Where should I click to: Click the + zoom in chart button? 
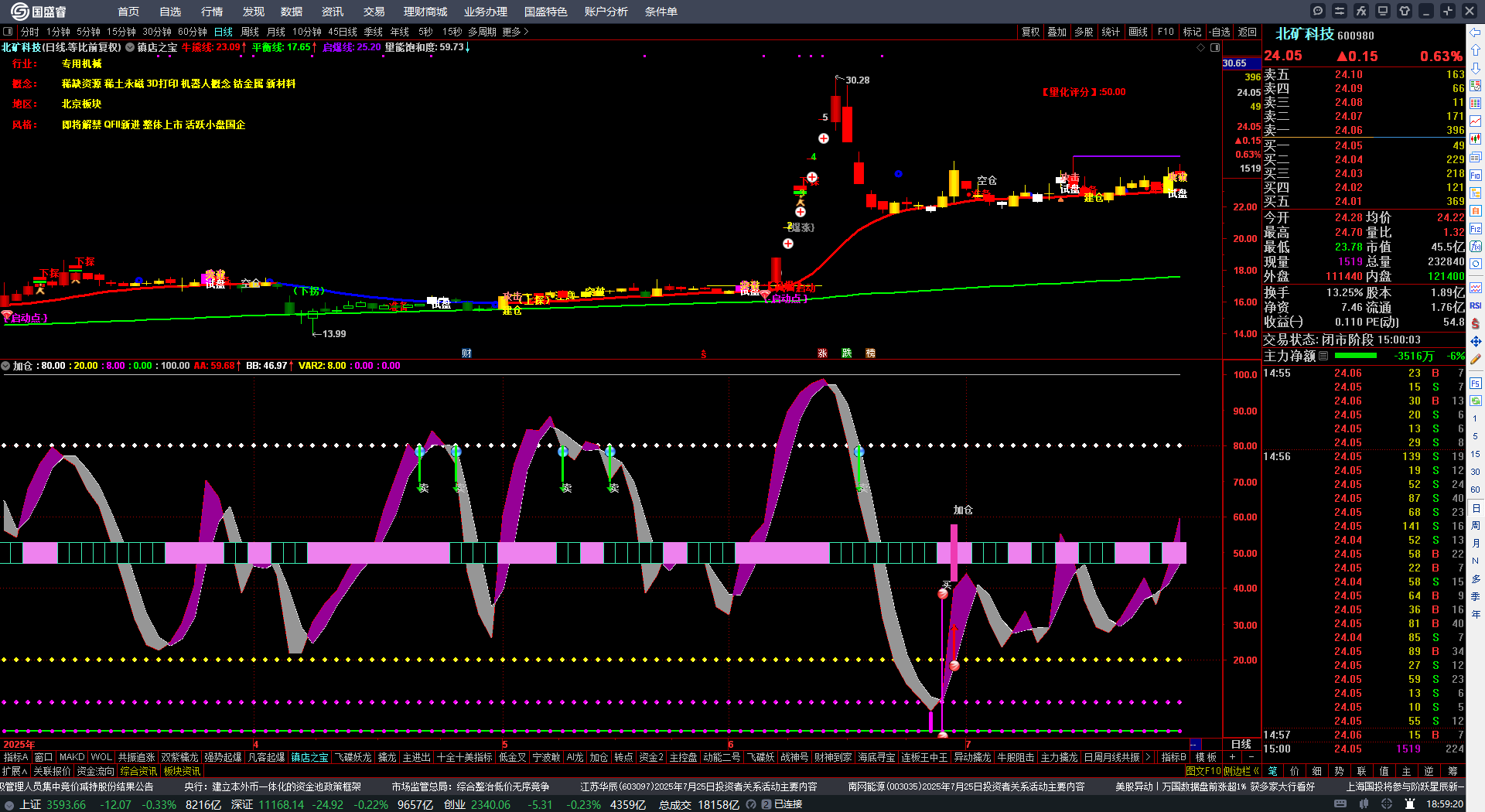1232,757
